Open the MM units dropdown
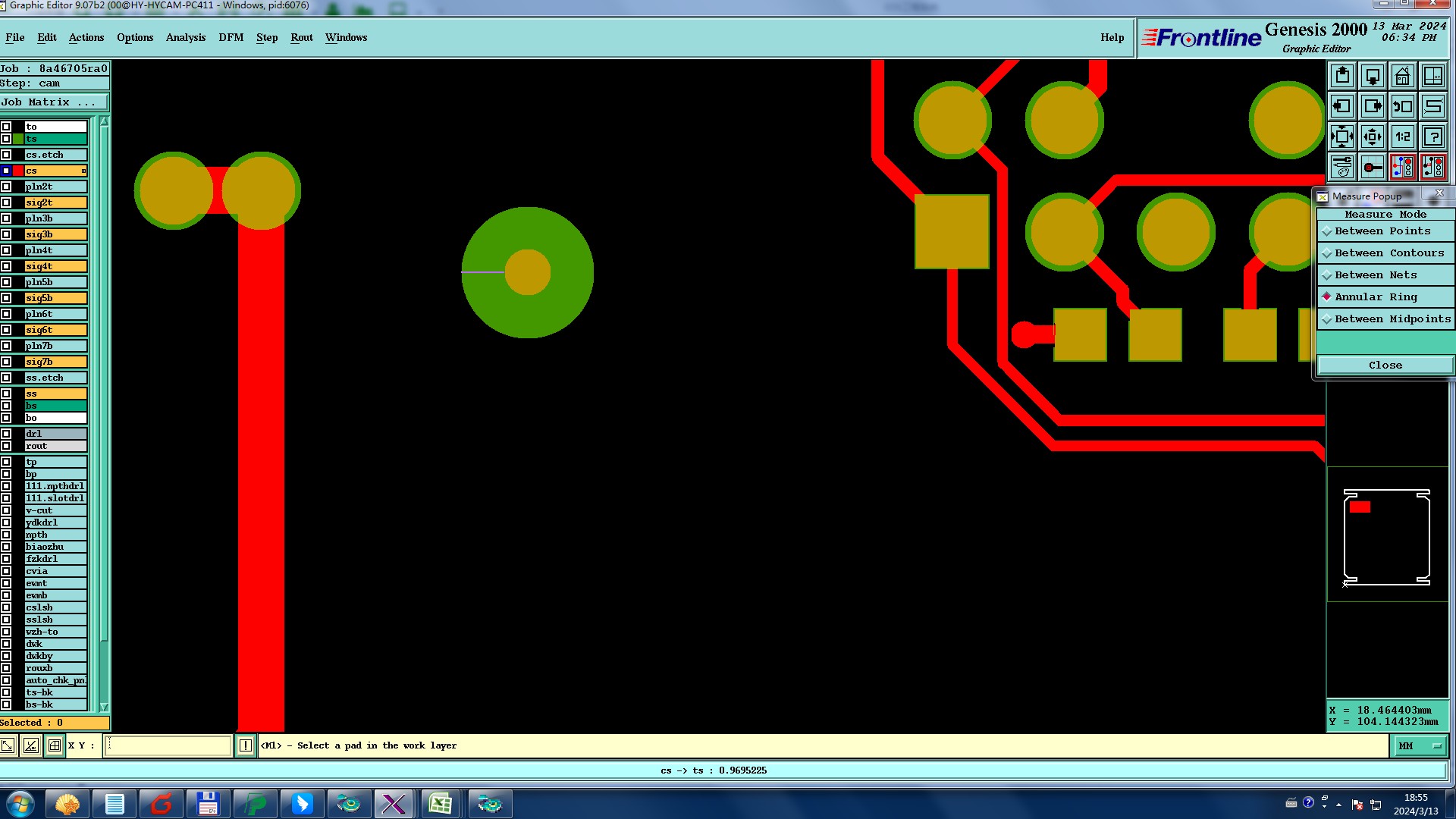This screenshot has width=1456, height=819. (x=1418, y=746)
